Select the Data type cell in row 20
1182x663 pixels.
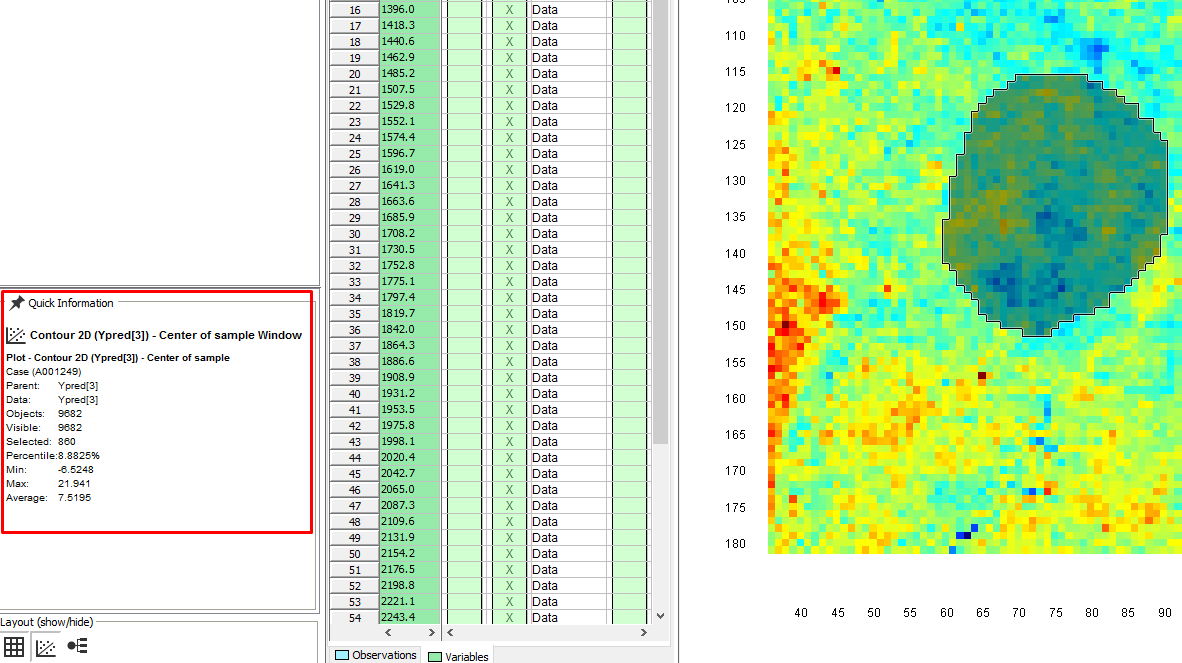[568, 74]
